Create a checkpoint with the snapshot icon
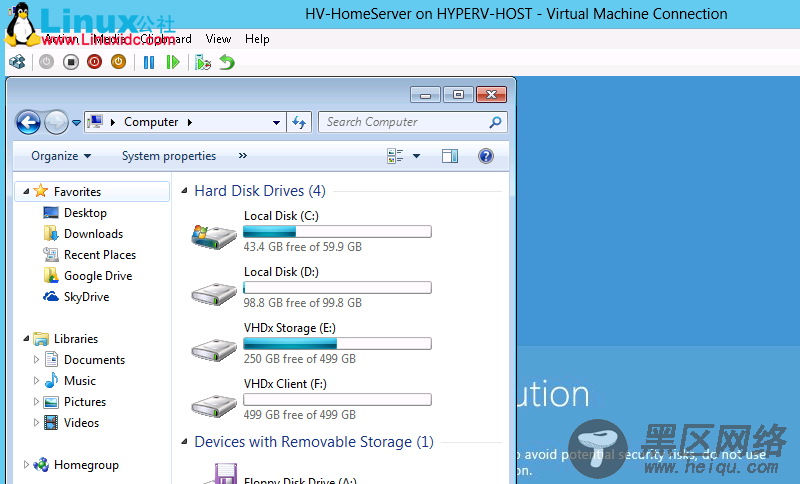 [203, 62]
